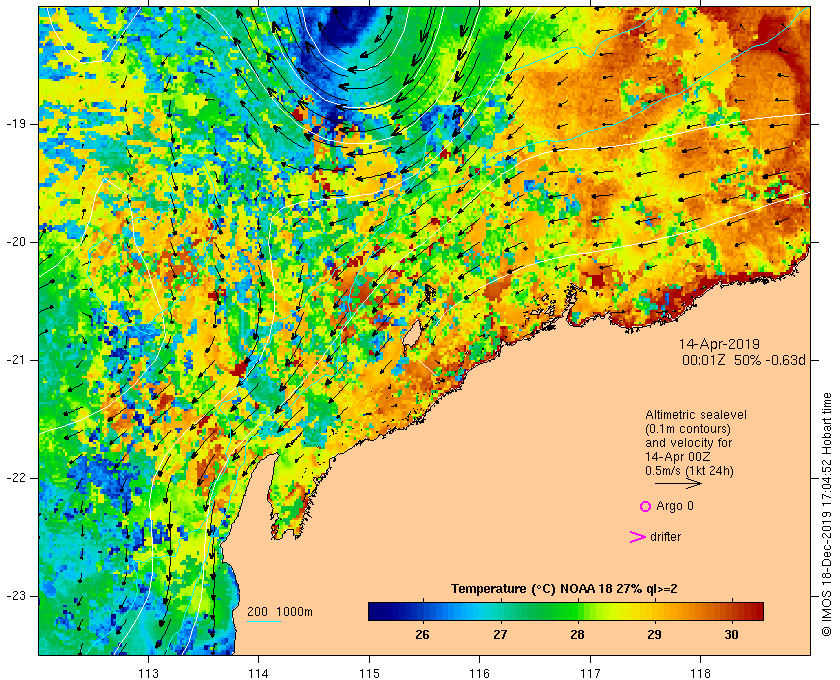840x680 pixels.
Task: Click the colorbar tick label 26
Action: 423,635
